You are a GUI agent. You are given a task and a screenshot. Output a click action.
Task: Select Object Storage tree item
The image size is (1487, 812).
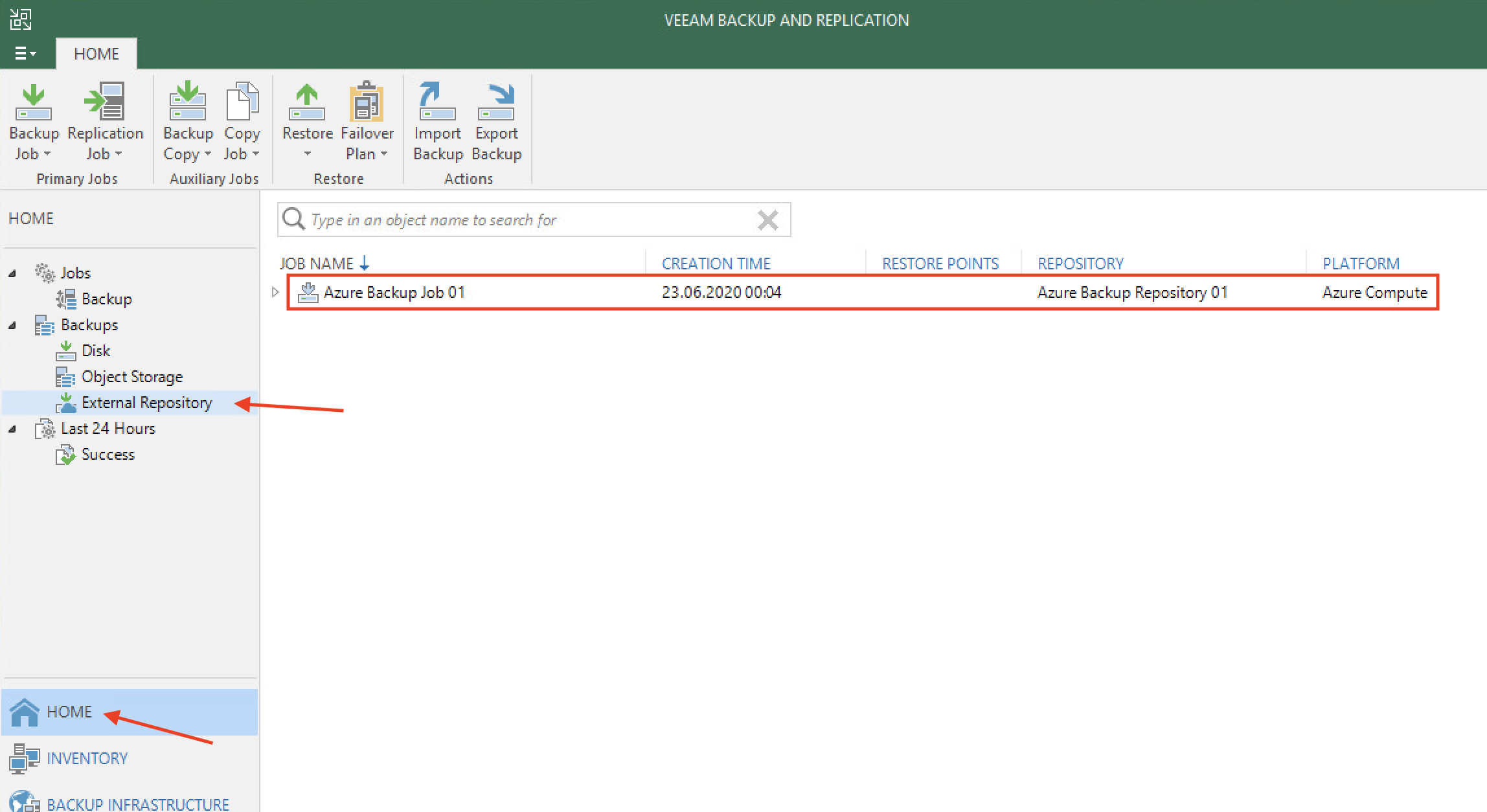(x=132, y=377)
